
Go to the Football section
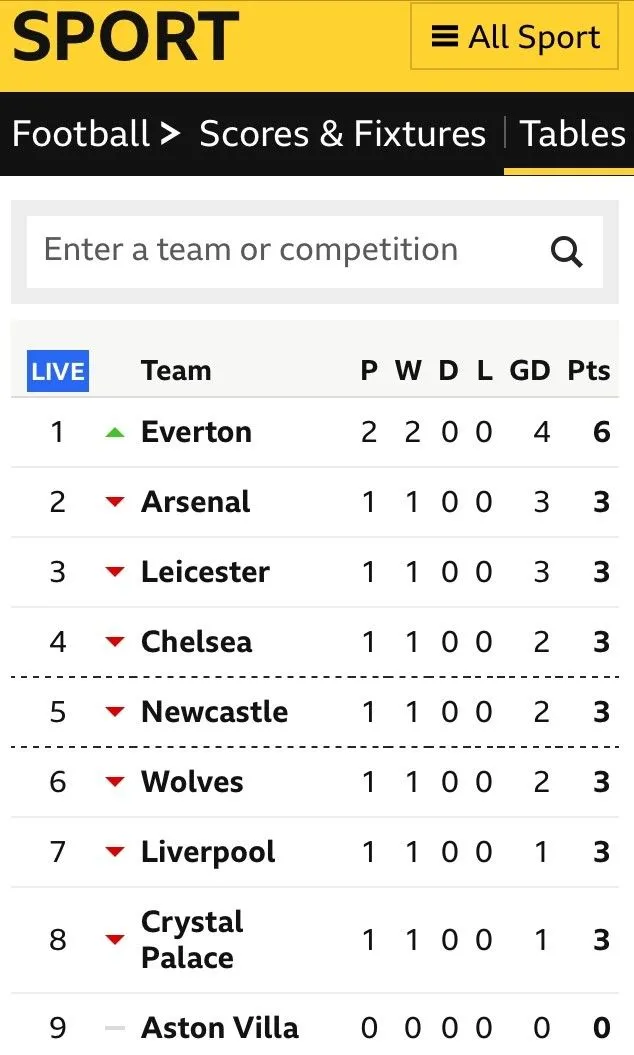(x=80, y=134)
